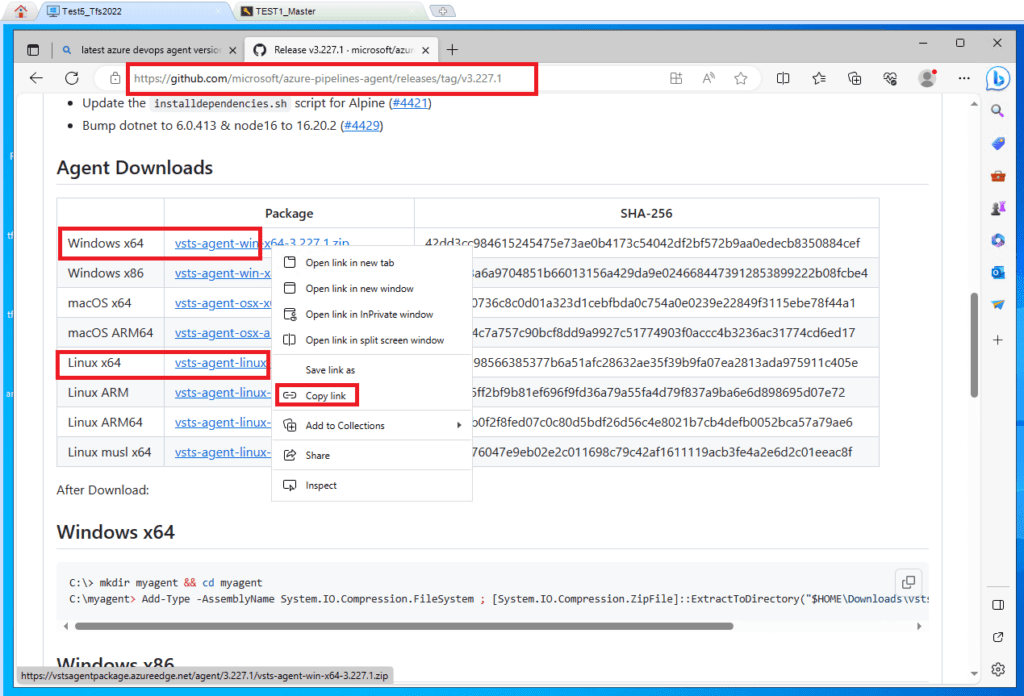Click the Windows x64 SHA-256 hash value
Screen dimensions: 1024x696
(642, 243)
